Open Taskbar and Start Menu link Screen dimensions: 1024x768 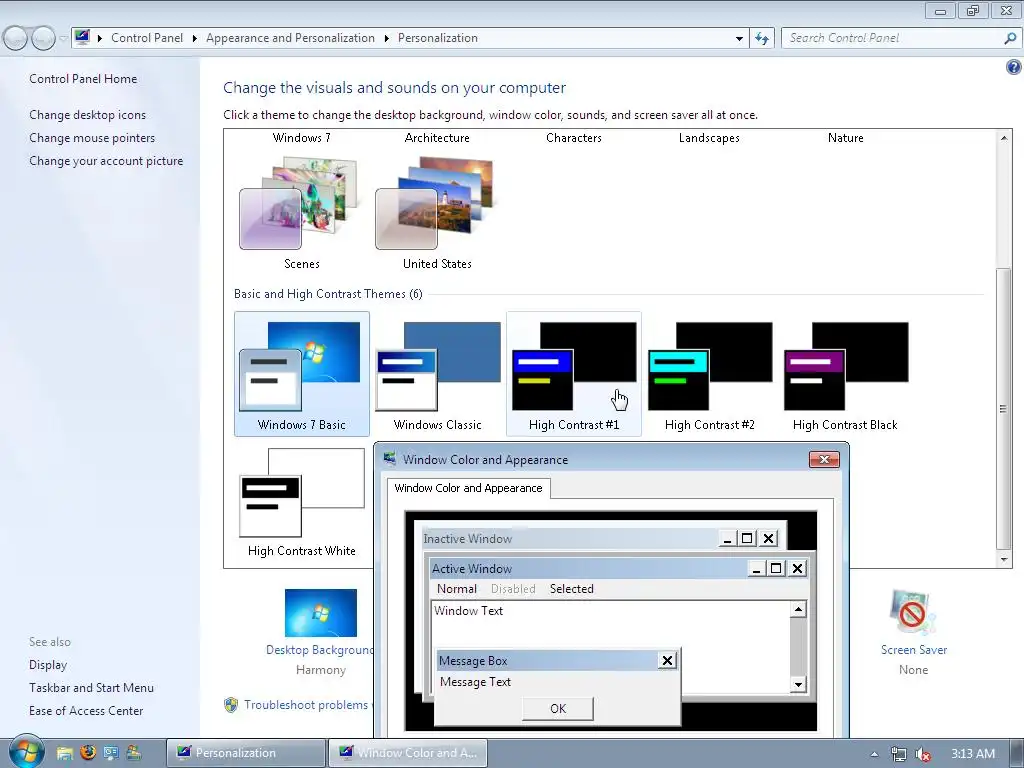click(x=91, y=688)
